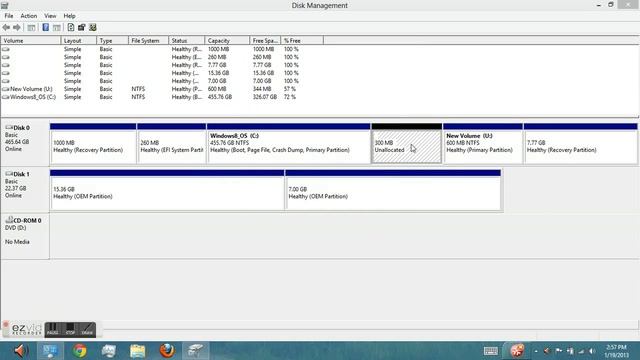Click the volume speaker tray icon
The image size is (640, 360).
(x=592, y=351)
